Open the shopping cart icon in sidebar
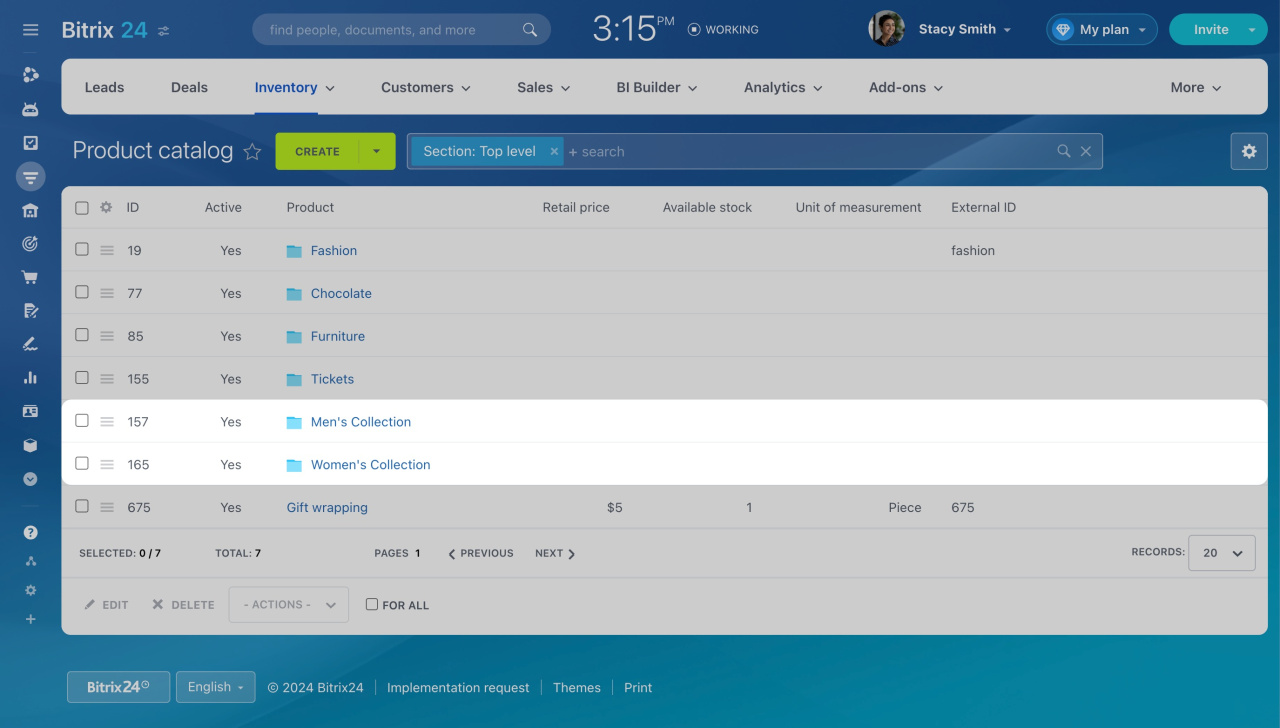The width and height of the screenshot is (1280, 728). 31,277
